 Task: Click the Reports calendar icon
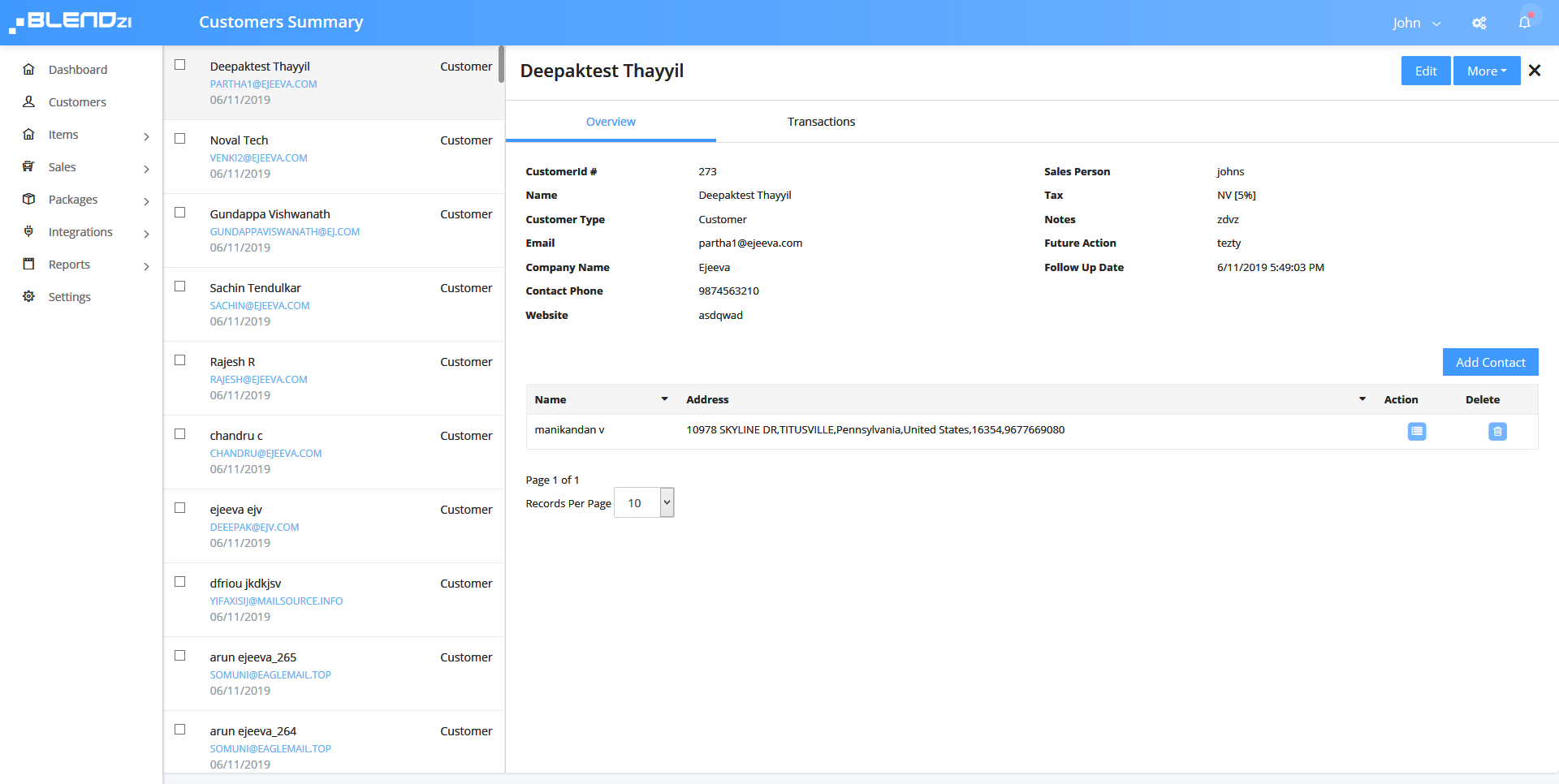(29, 264)
